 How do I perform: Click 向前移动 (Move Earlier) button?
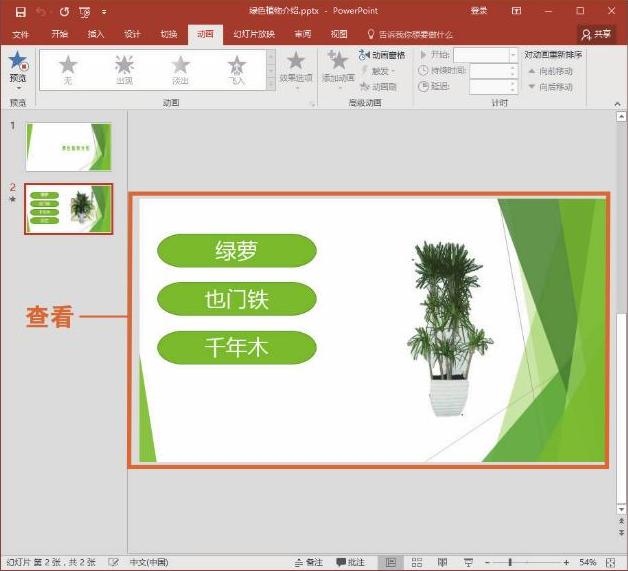550,71
